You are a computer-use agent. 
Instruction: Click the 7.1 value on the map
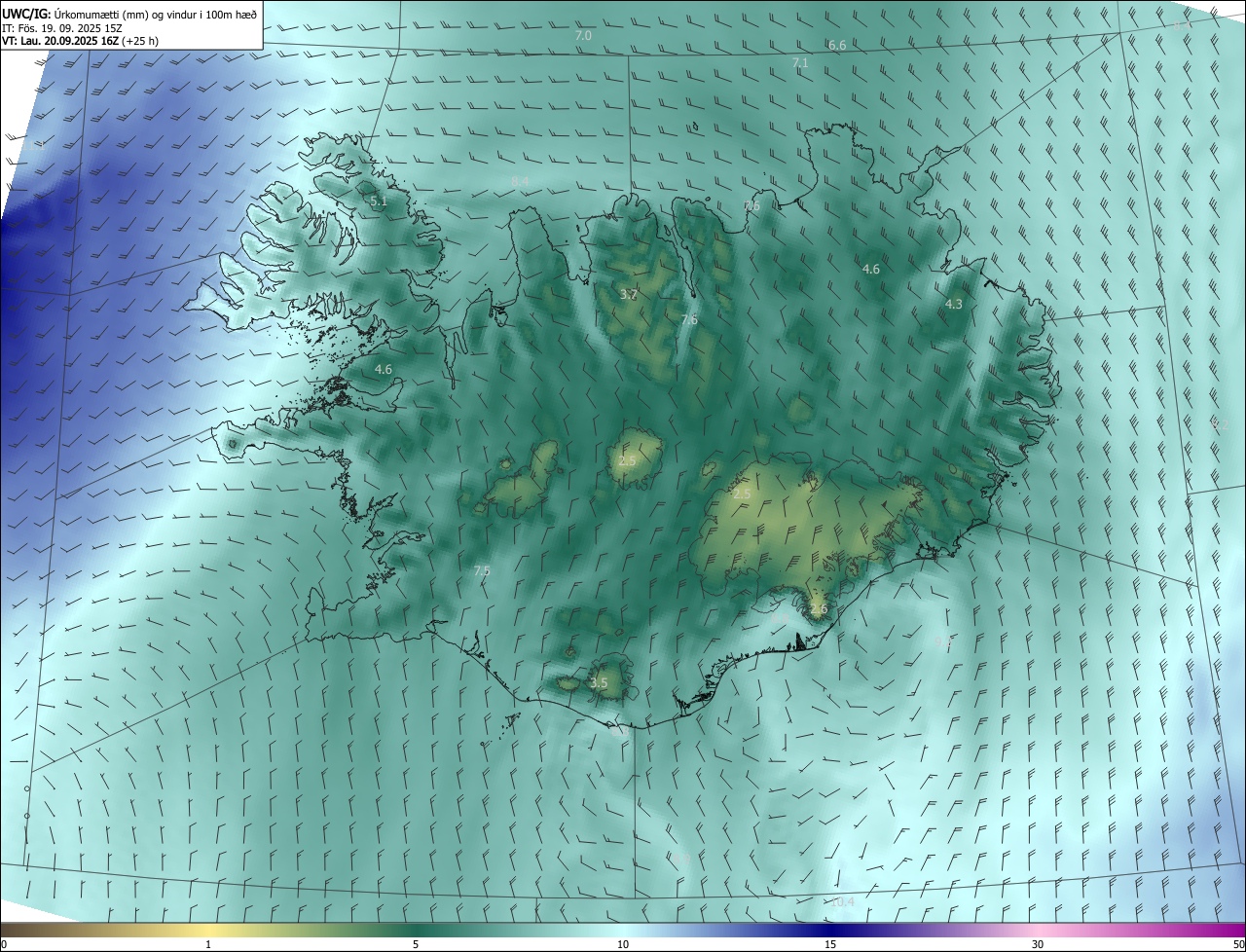[800, 62]
